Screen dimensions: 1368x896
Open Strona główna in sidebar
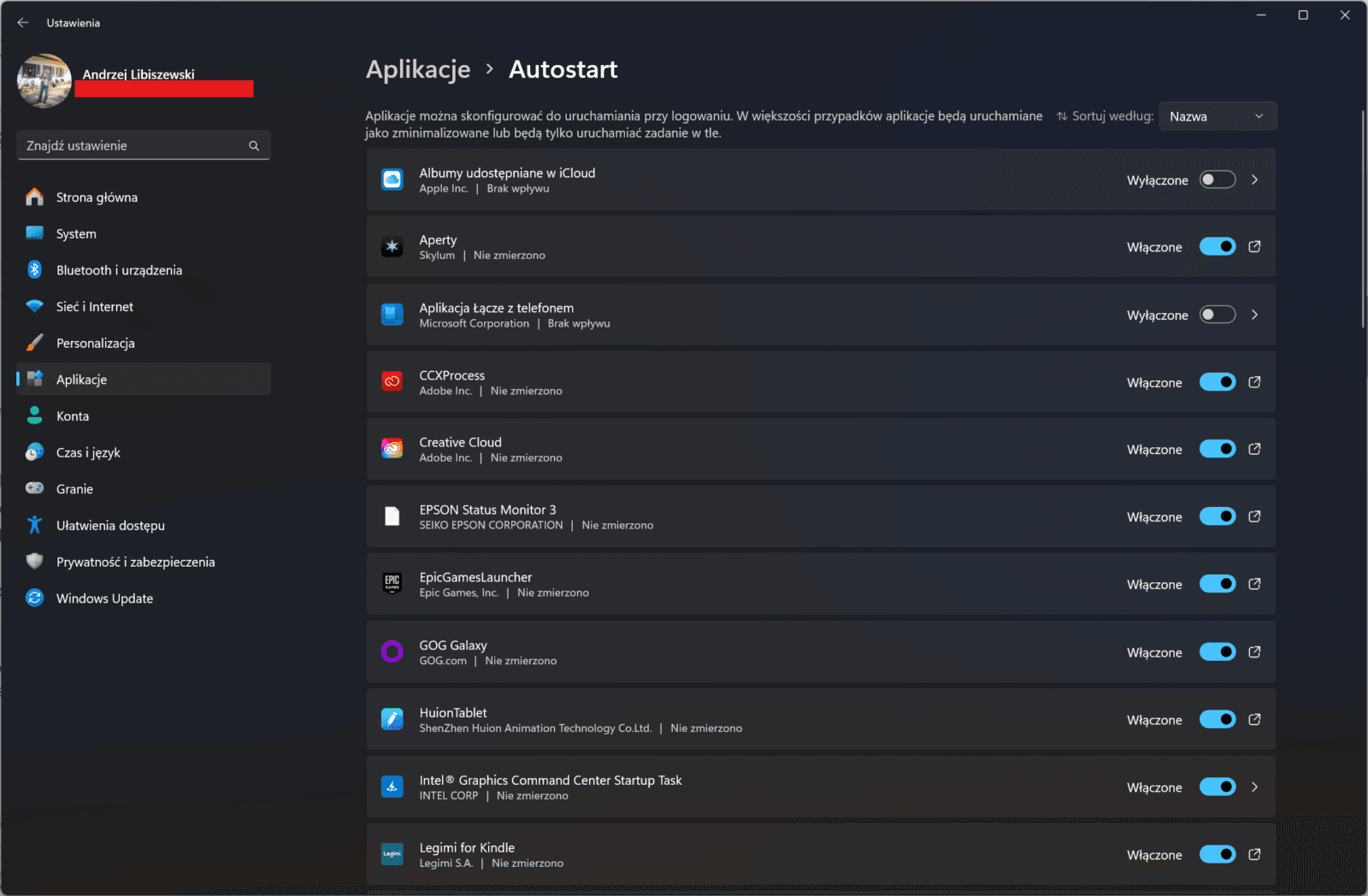point(144,197)
